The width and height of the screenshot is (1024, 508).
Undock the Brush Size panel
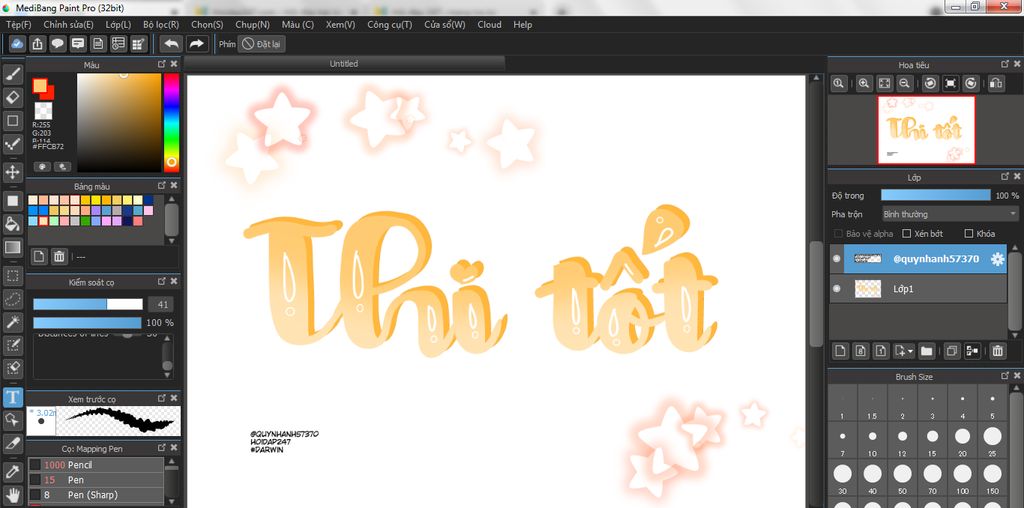point(1006,376)
